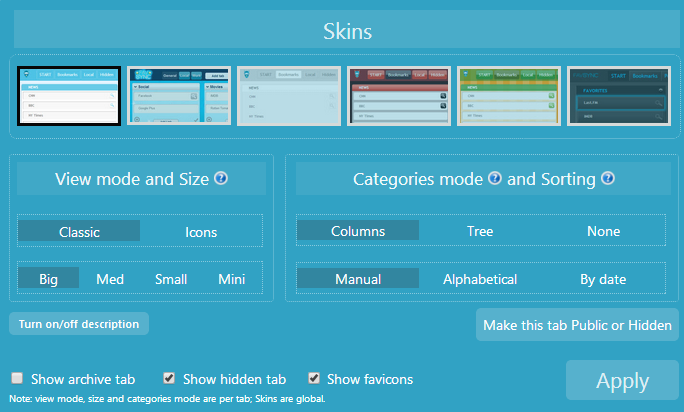Set the size to Mini

(x=232, y=279)
